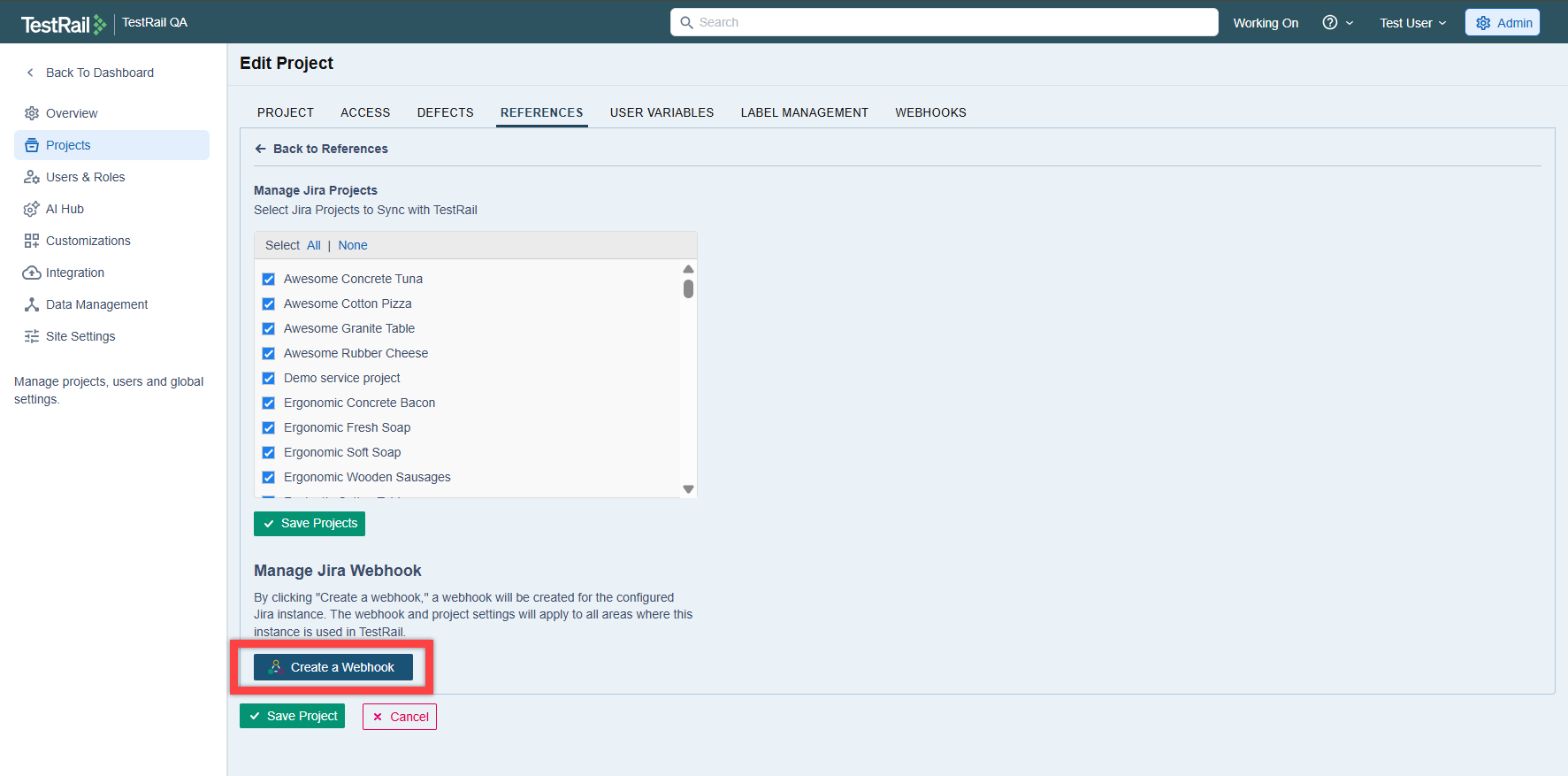Open Integration in sidebar
Viewport: 1568px width, 776px height.
[x=111, y=273]
